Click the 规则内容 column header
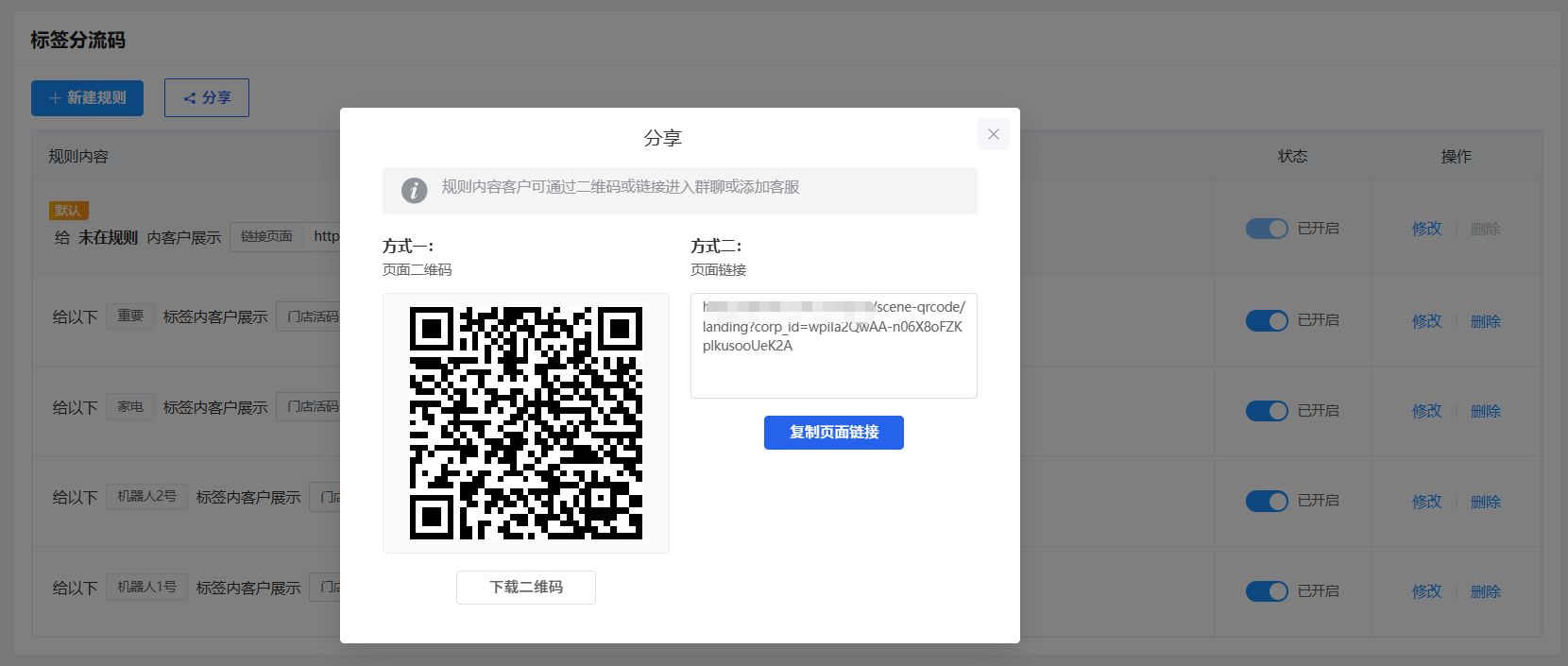This screenshot has width=1568, height=666. click(x=78, y=156)
